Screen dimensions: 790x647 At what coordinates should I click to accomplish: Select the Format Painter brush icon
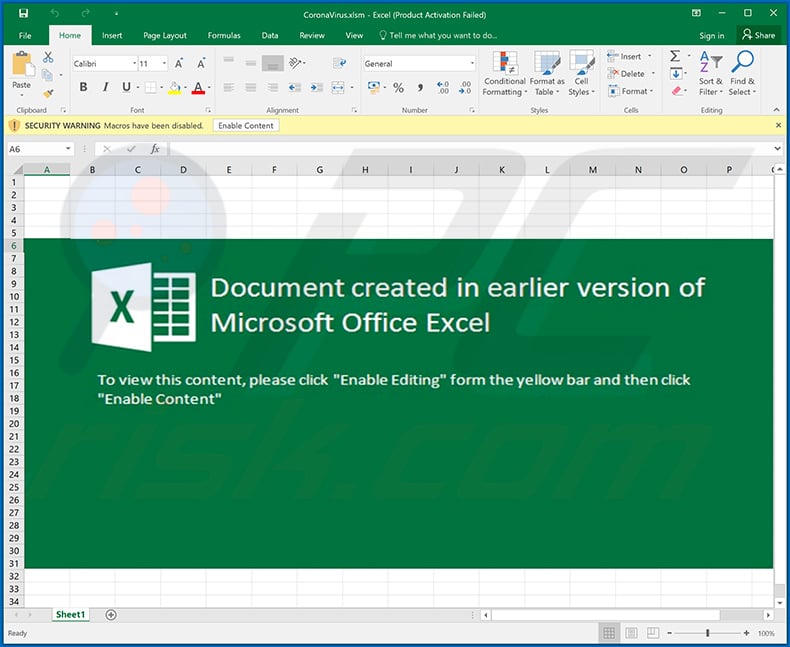coord(48,93)
